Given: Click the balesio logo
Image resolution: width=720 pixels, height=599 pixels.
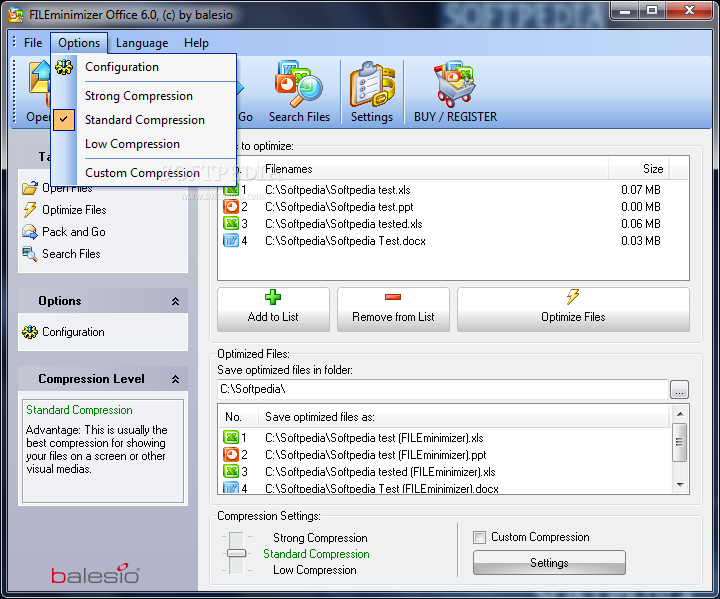Looking at the screenshot, I should coord(95,574).
